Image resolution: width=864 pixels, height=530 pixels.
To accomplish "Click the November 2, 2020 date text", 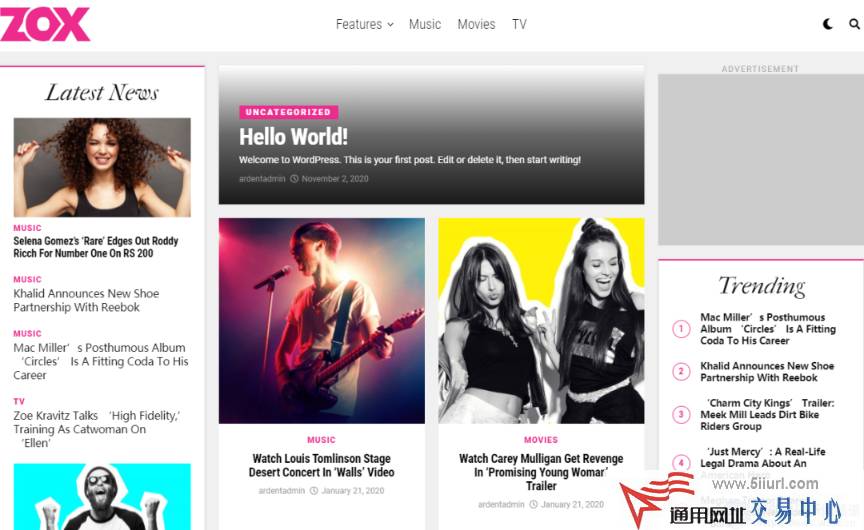I will 335,179.
